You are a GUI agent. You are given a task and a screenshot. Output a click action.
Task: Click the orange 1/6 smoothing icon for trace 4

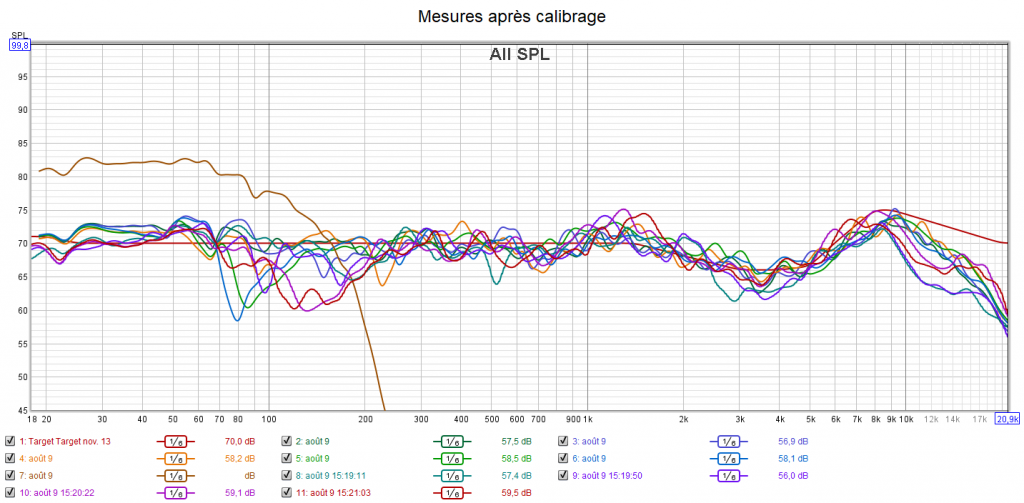[x=176, y=458]
